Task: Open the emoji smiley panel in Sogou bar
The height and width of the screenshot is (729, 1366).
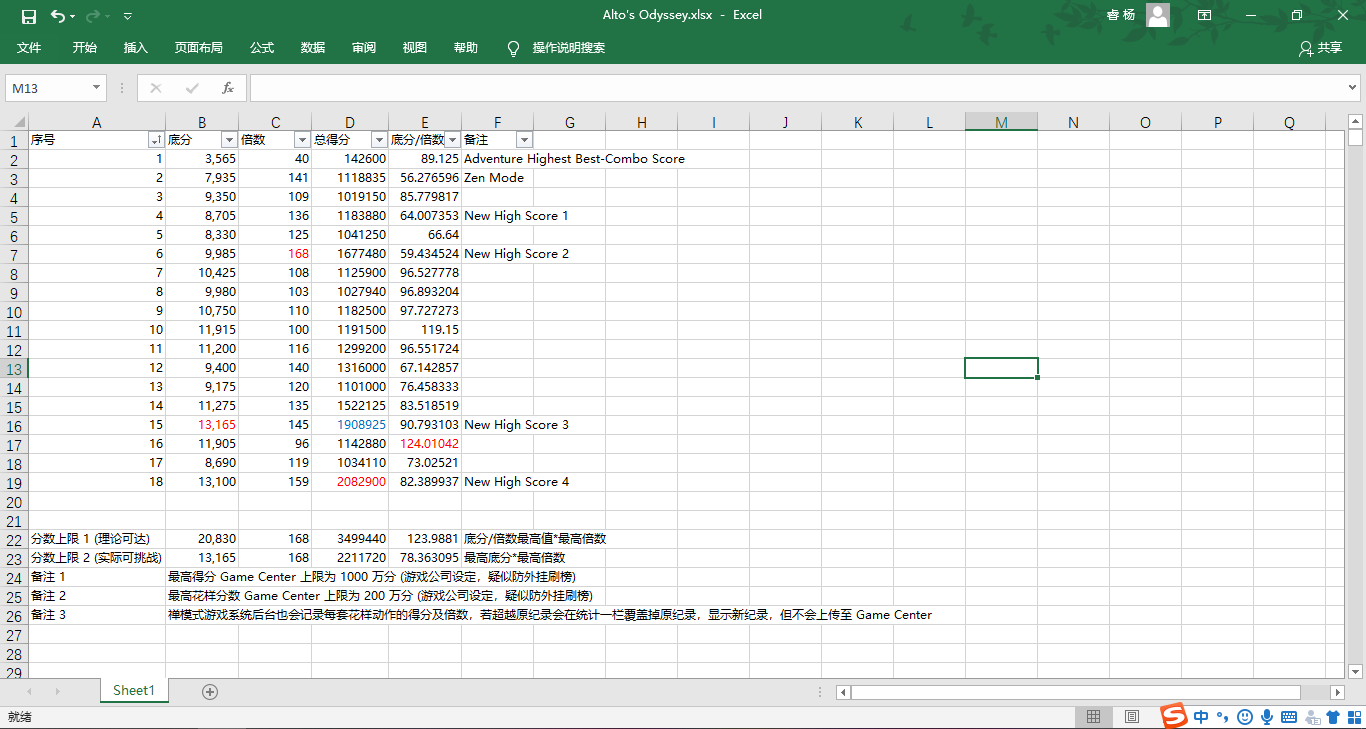Action: point(1245,716)
